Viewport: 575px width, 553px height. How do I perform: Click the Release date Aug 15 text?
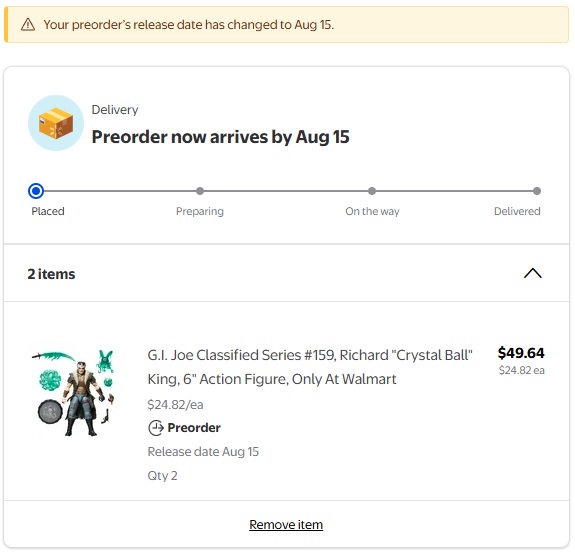pyautogui.click(x=203, y=451)
